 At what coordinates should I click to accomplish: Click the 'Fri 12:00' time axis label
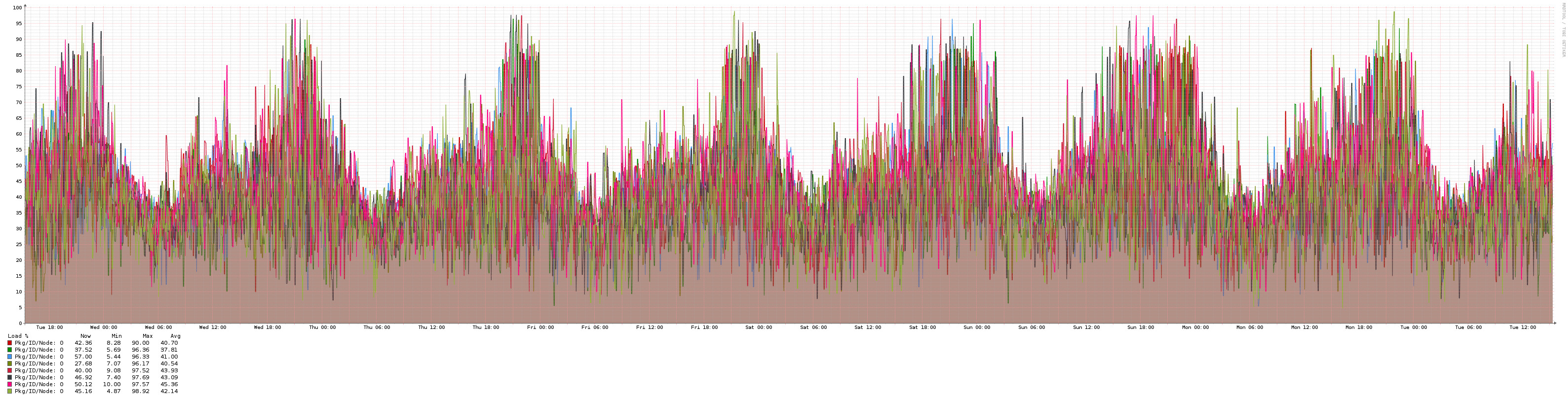coord(650,327)
